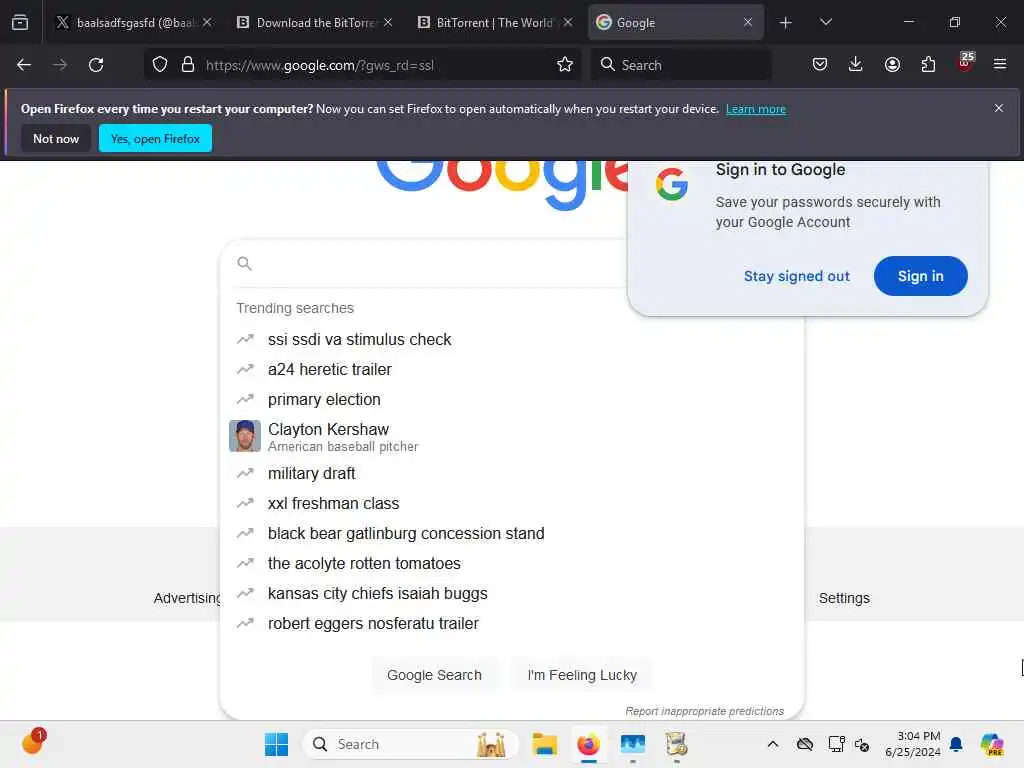Open the blue monitor app in taskbar
This screenshot has width=1024, height=768.
point(633,744)
